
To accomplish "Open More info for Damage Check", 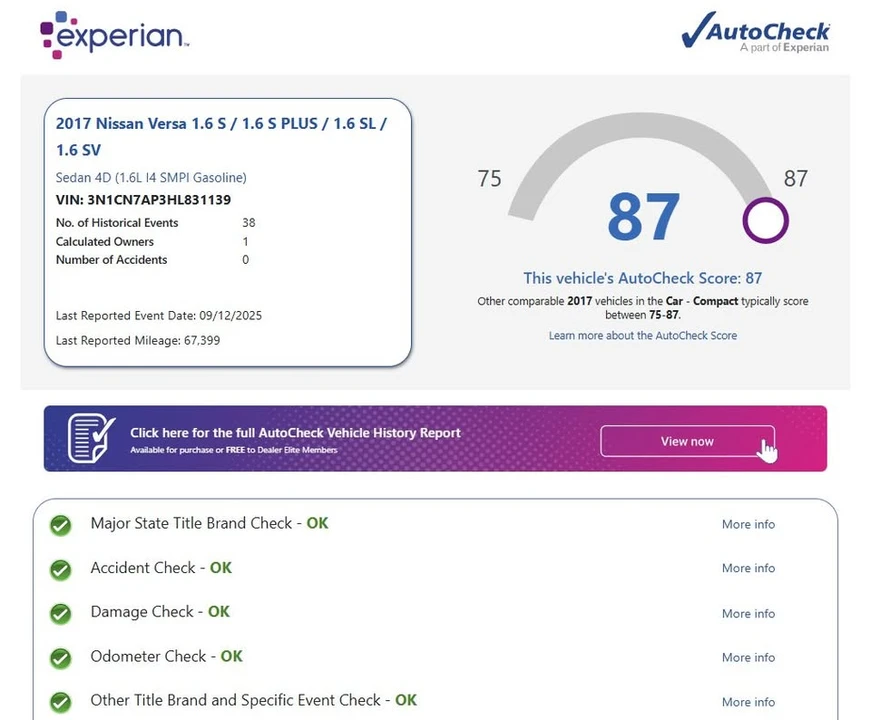I will [x=748, y=613].
